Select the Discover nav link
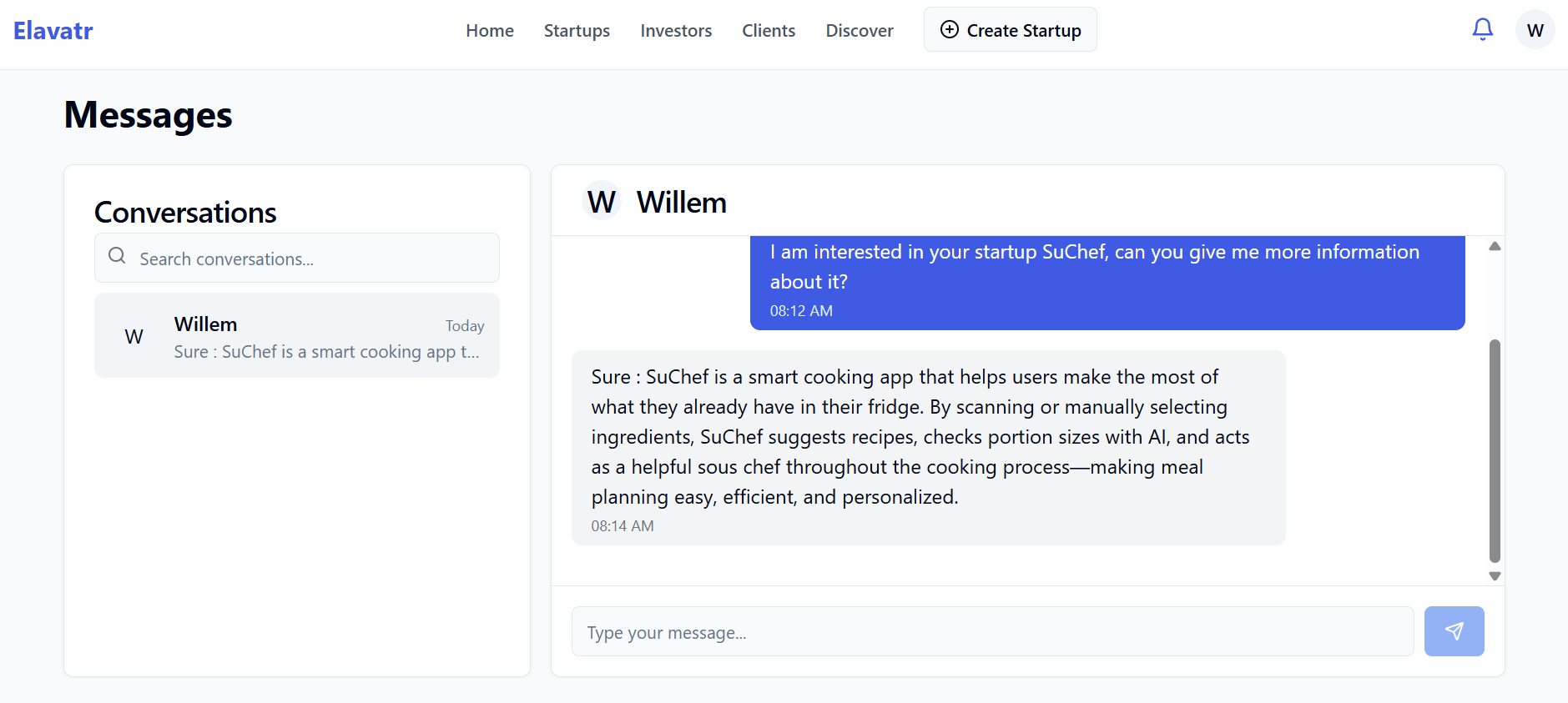The image size is (1568, 703). [860, 31]
